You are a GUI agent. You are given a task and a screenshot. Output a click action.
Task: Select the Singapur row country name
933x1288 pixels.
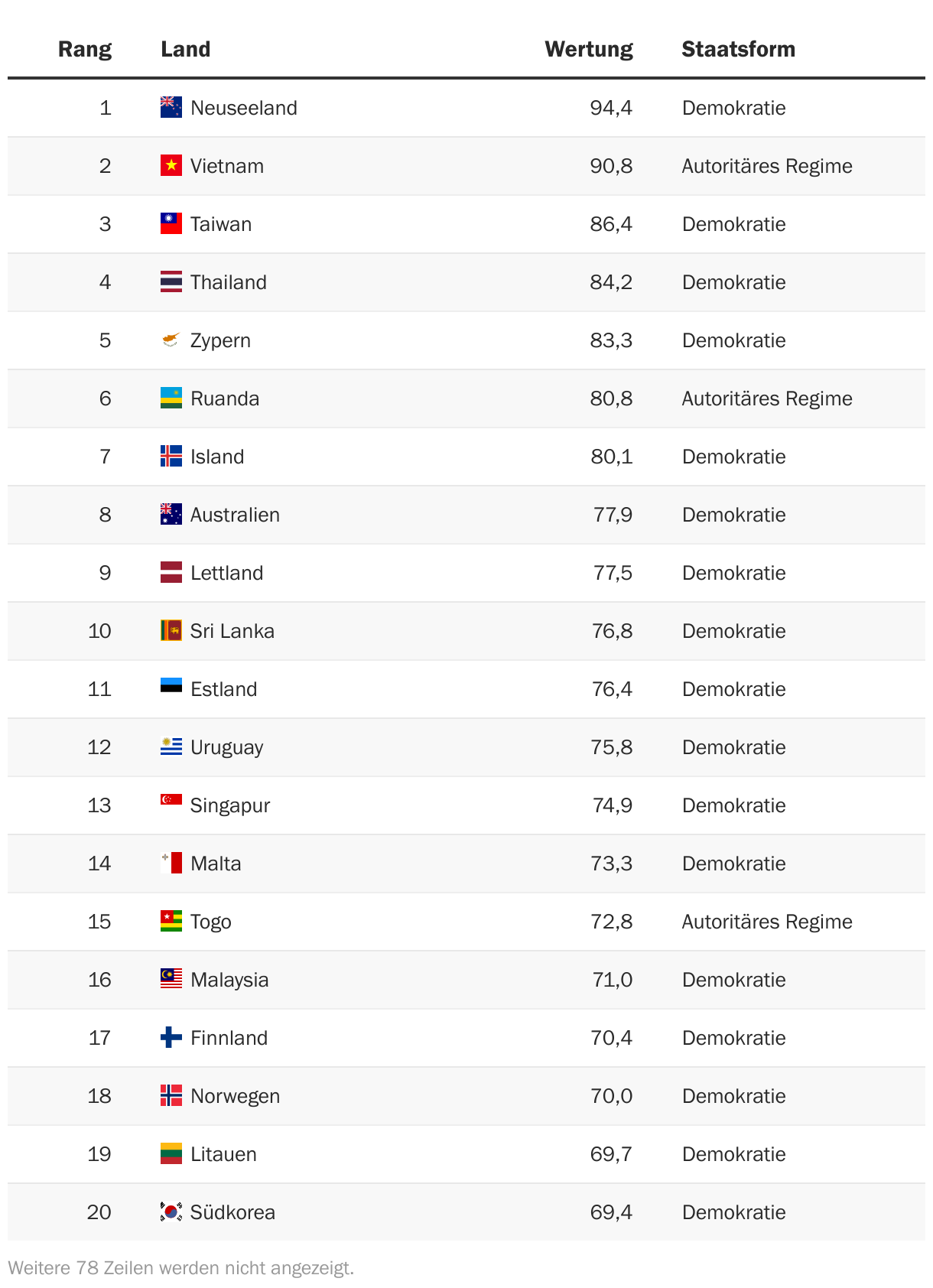point(230,805)
